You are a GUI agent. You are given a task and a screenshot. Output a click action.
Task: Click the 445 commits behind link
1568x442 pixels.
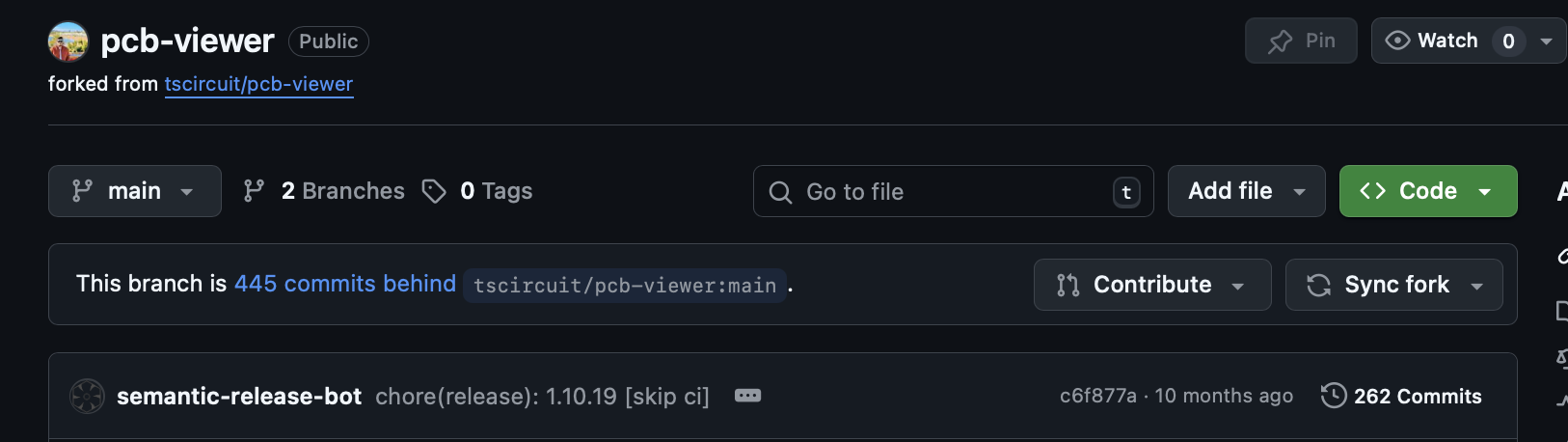point(344,284)
